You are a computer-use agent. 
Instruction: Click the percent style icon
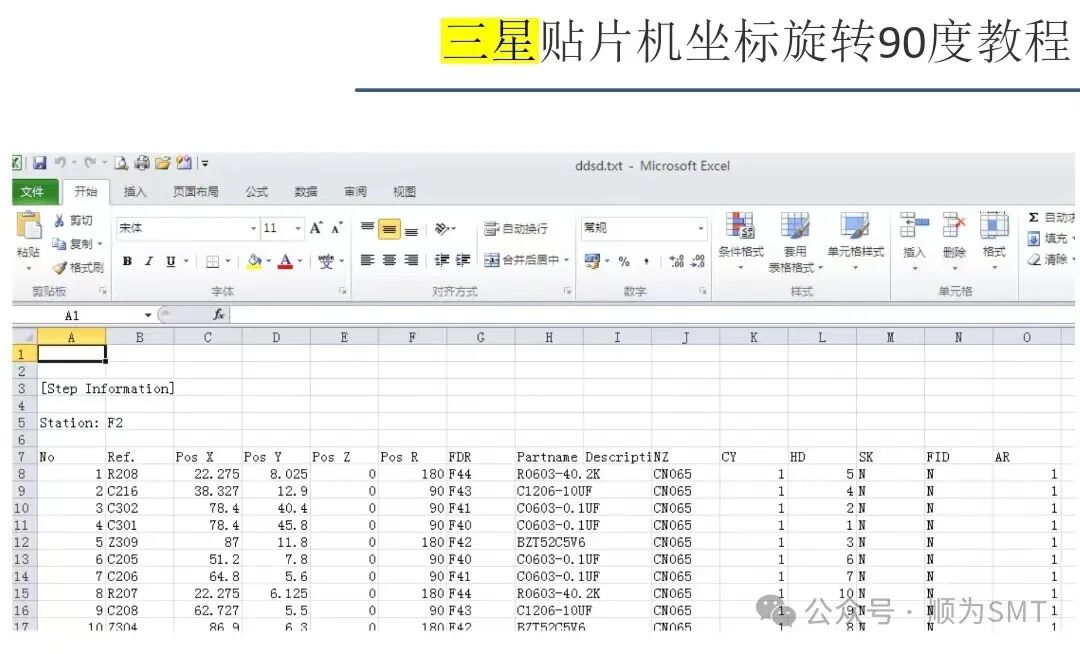tap(624, 261)
